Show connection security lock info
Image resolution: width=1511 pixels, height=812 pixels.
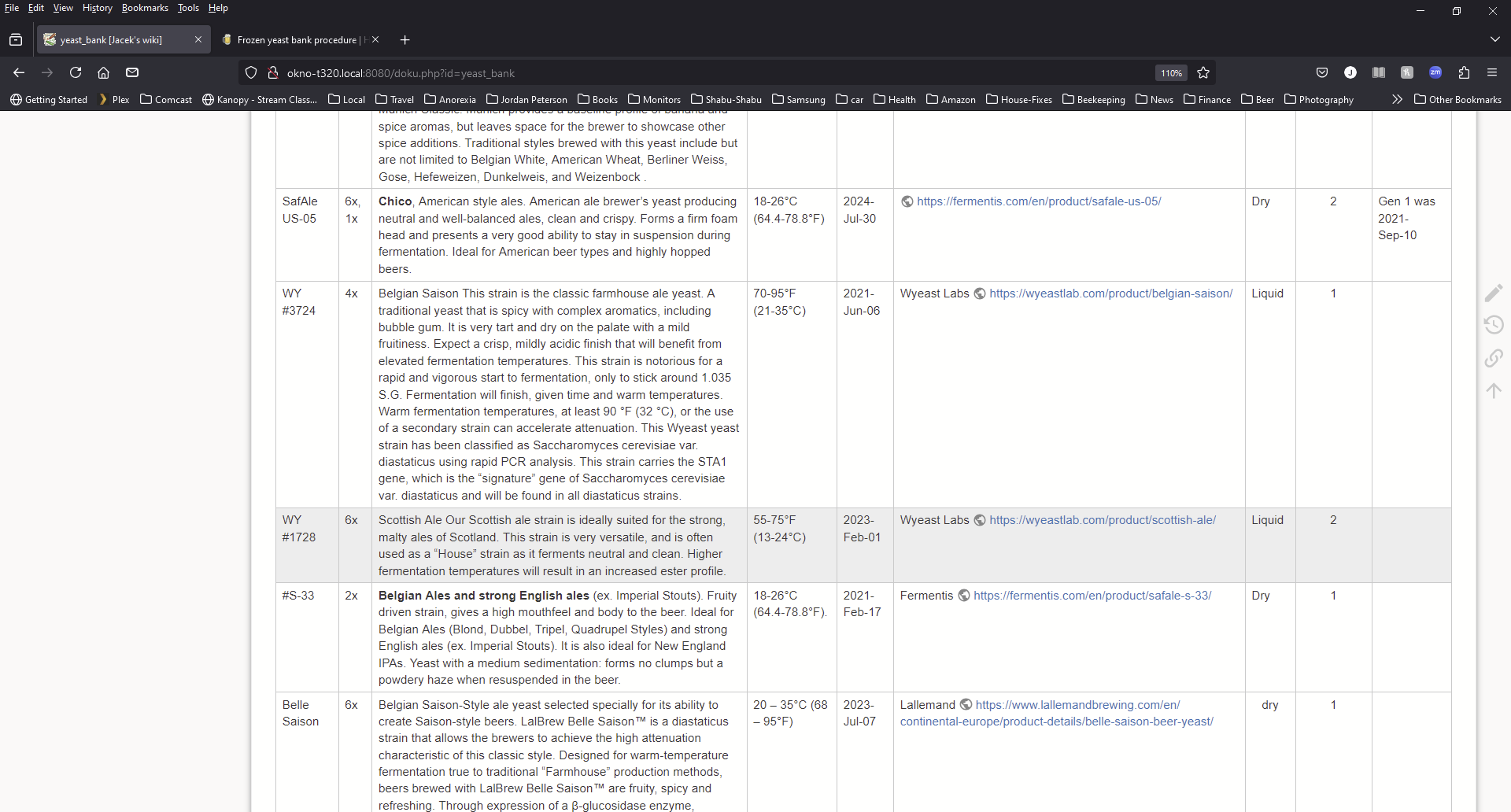tap(272, 73)
